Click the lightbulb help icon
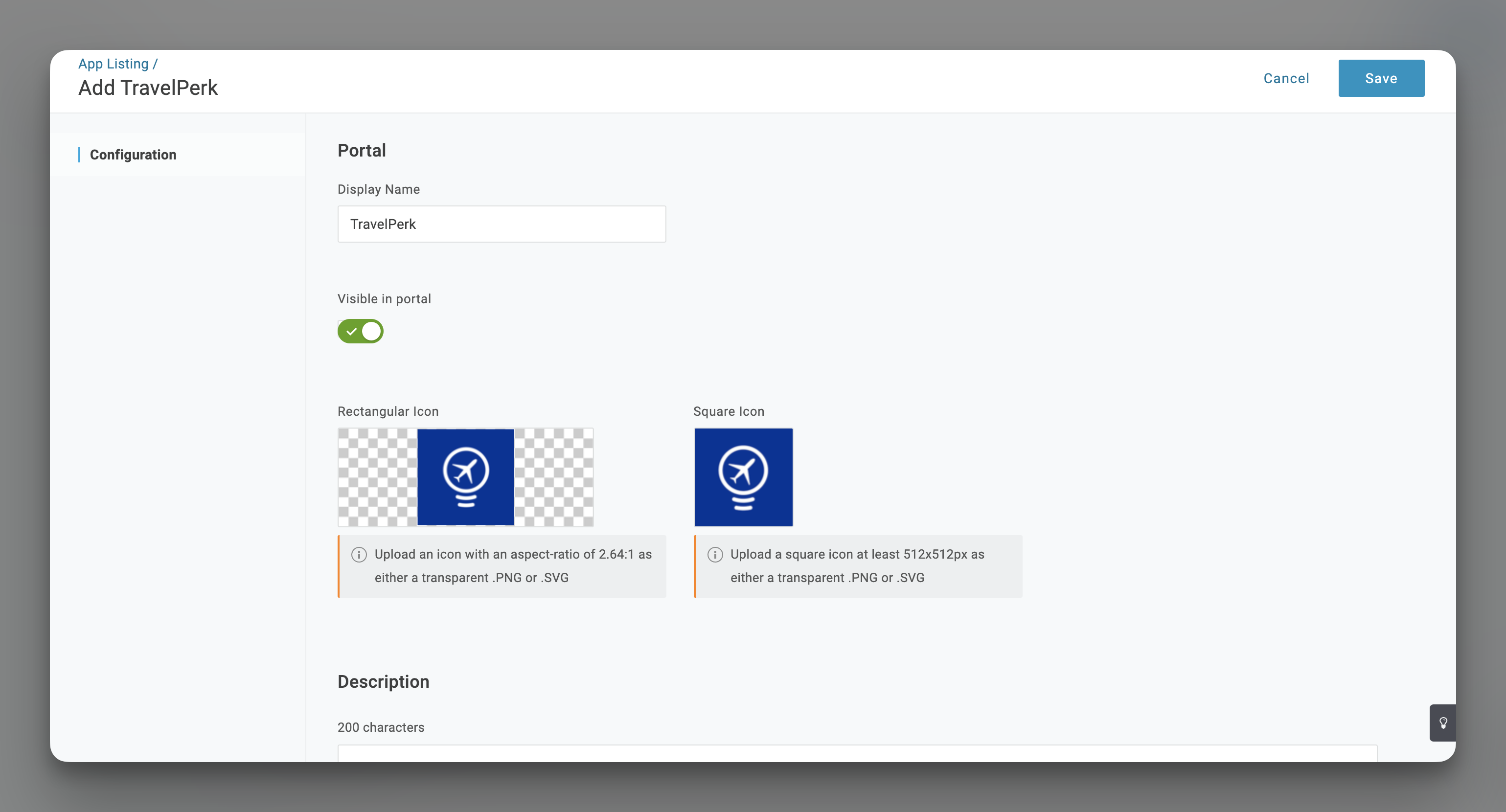Viewport: 1506px width, 812px height. pyautogui.click(x=1442, y=722)
